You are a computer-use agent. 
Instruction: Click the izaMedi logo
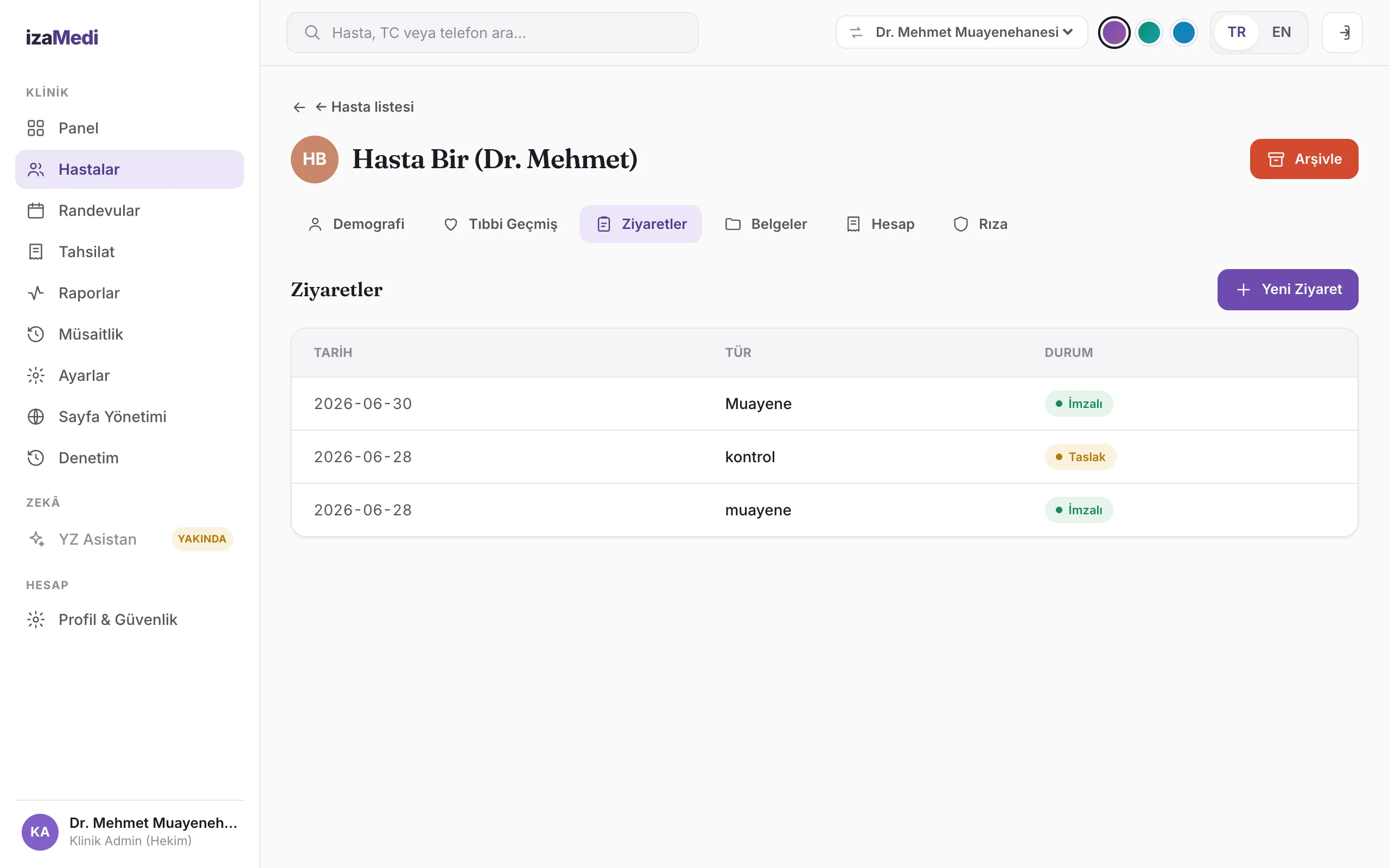(62, 37)
